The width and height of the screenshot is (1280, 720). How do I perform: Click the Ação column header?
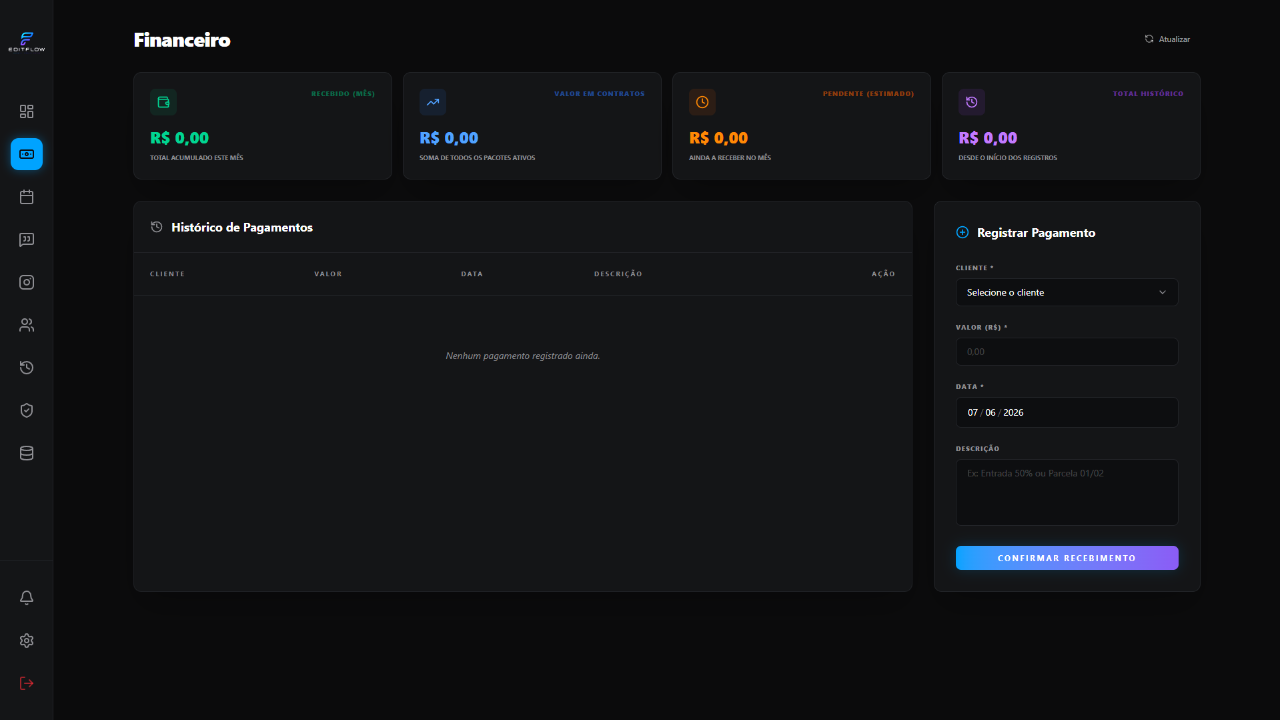(884, 274)
